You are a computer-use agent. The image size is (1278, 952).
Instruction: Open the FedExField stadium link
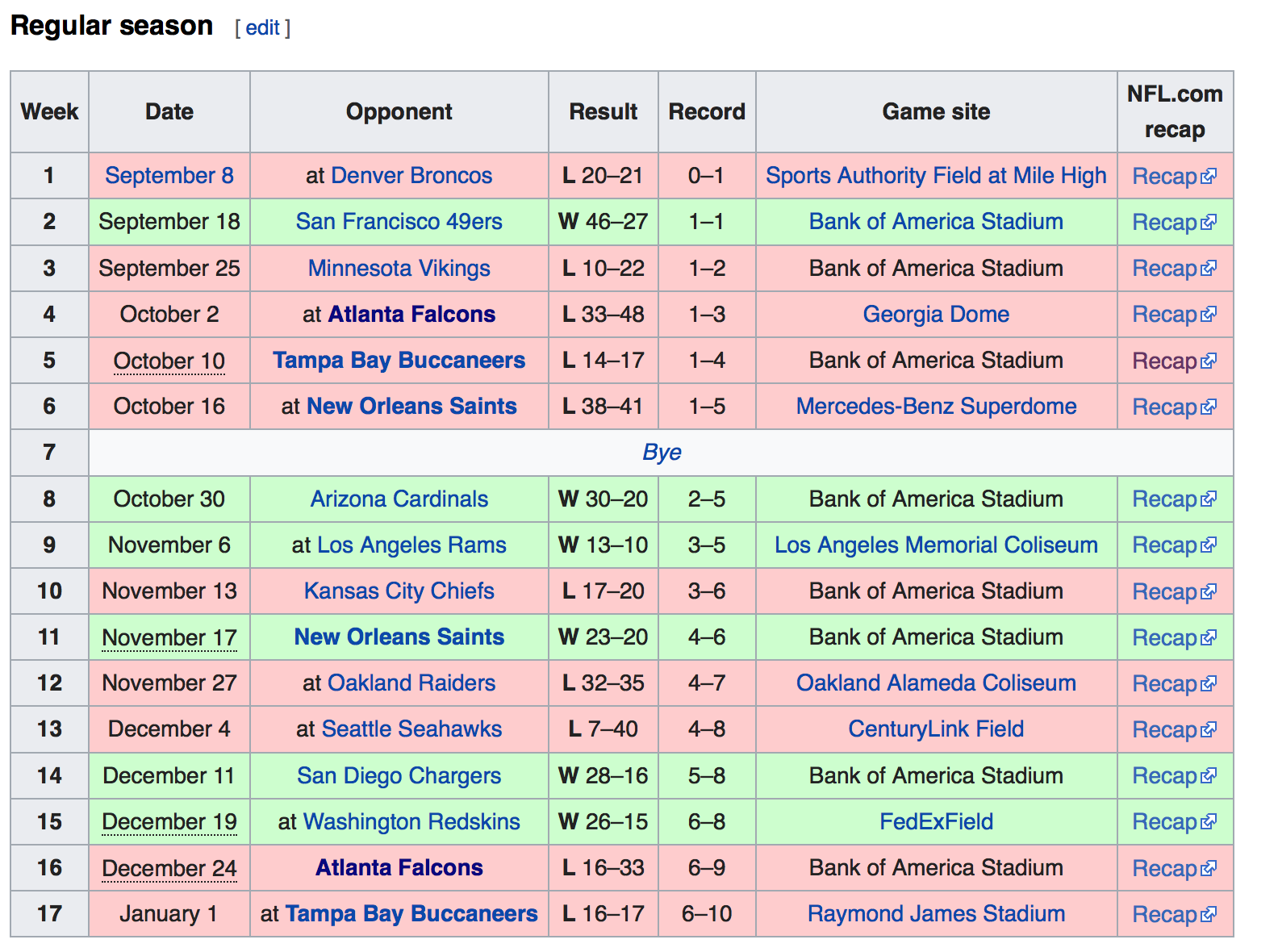[x=936, y=822]
